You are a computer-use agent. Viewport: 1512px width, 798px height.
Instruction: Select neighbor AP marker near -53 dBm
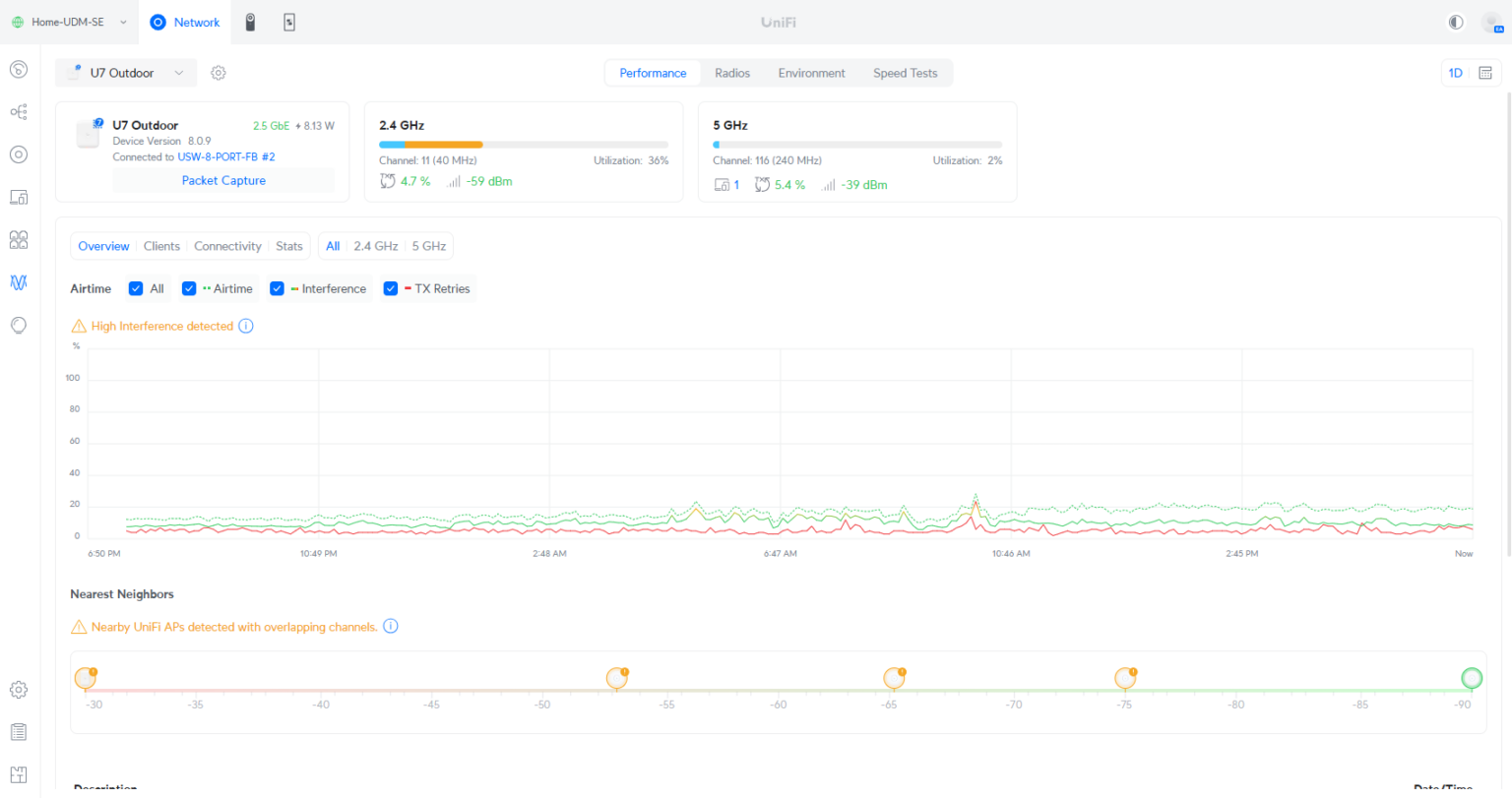tap(617, 678)
